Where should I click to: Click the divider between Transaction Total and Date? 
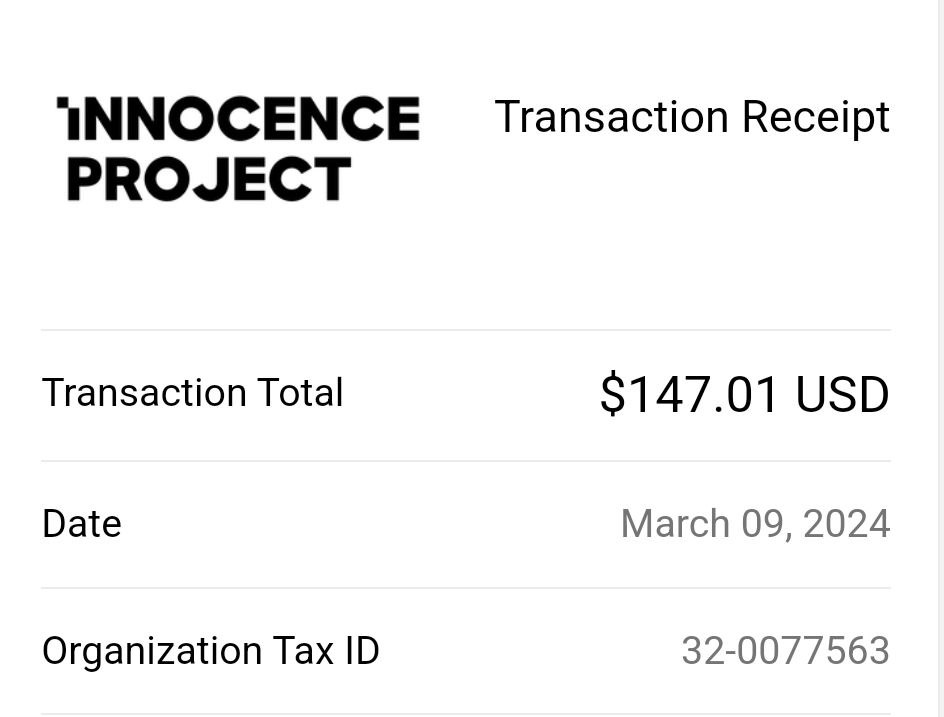tap(466, 461)
